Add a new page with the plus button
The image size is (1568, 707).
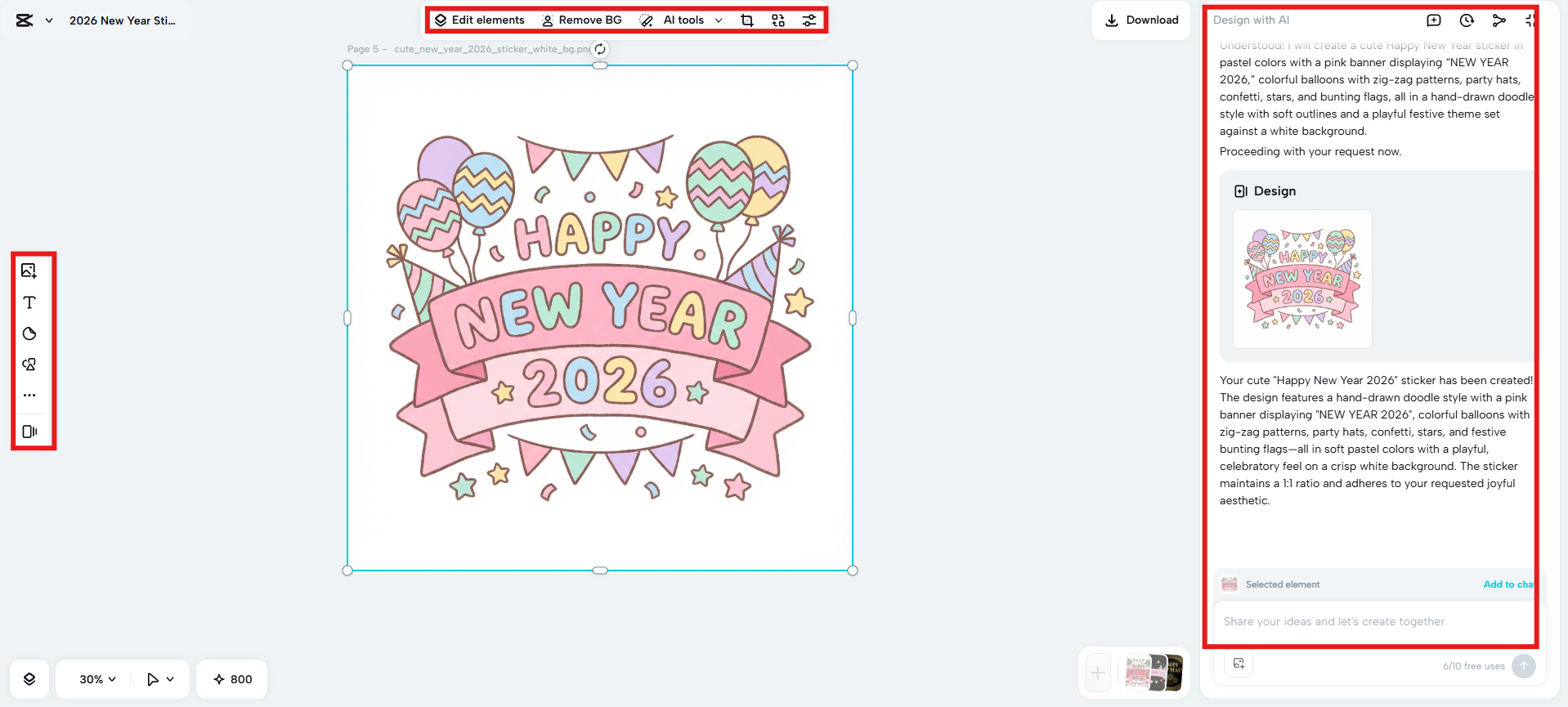[1098, 673]
